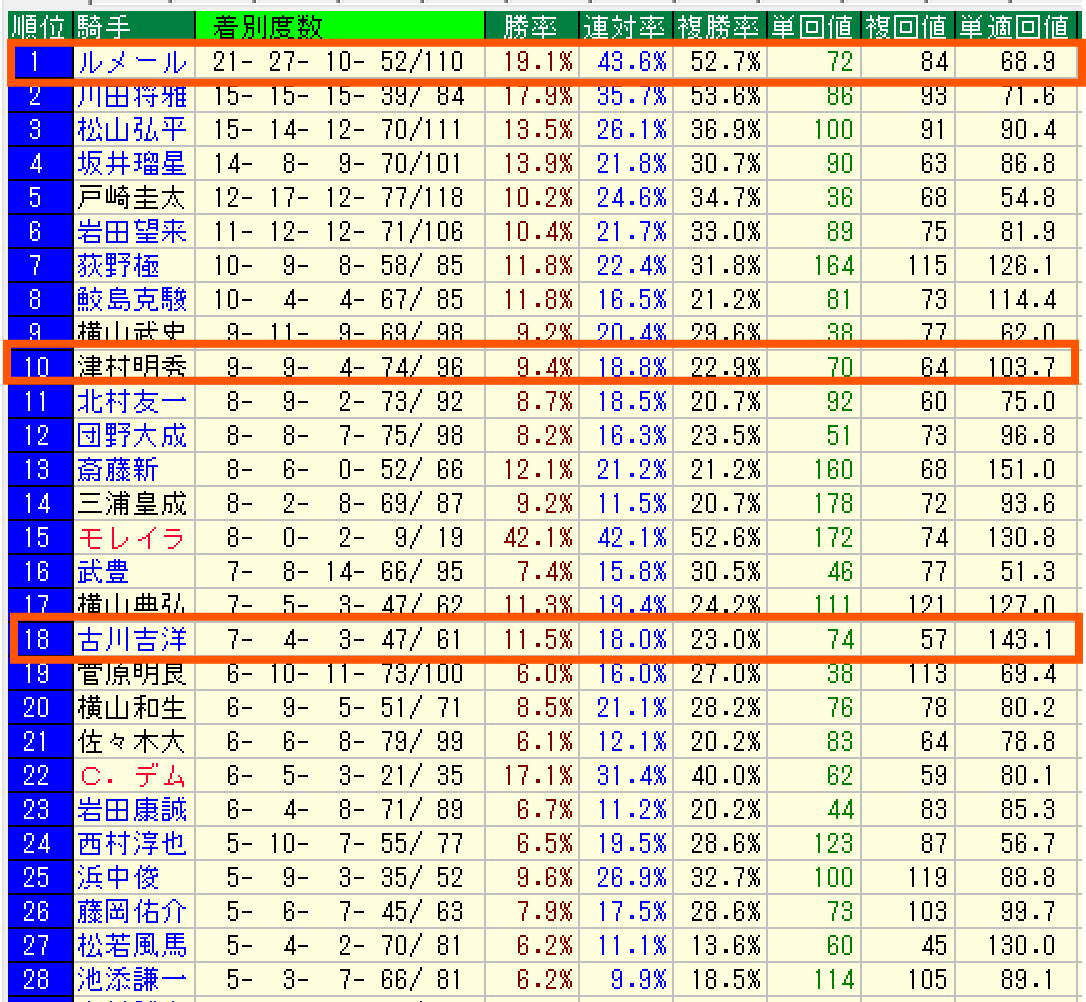Click the 連対率 column header
Viewport: 1086px width, 1002px height.
(623, 27)
